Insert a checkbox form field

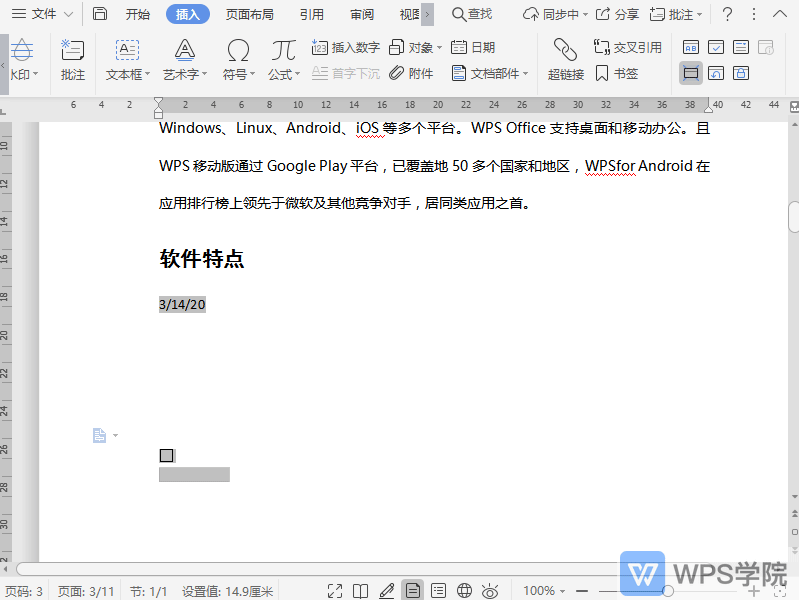coord(715,47)
